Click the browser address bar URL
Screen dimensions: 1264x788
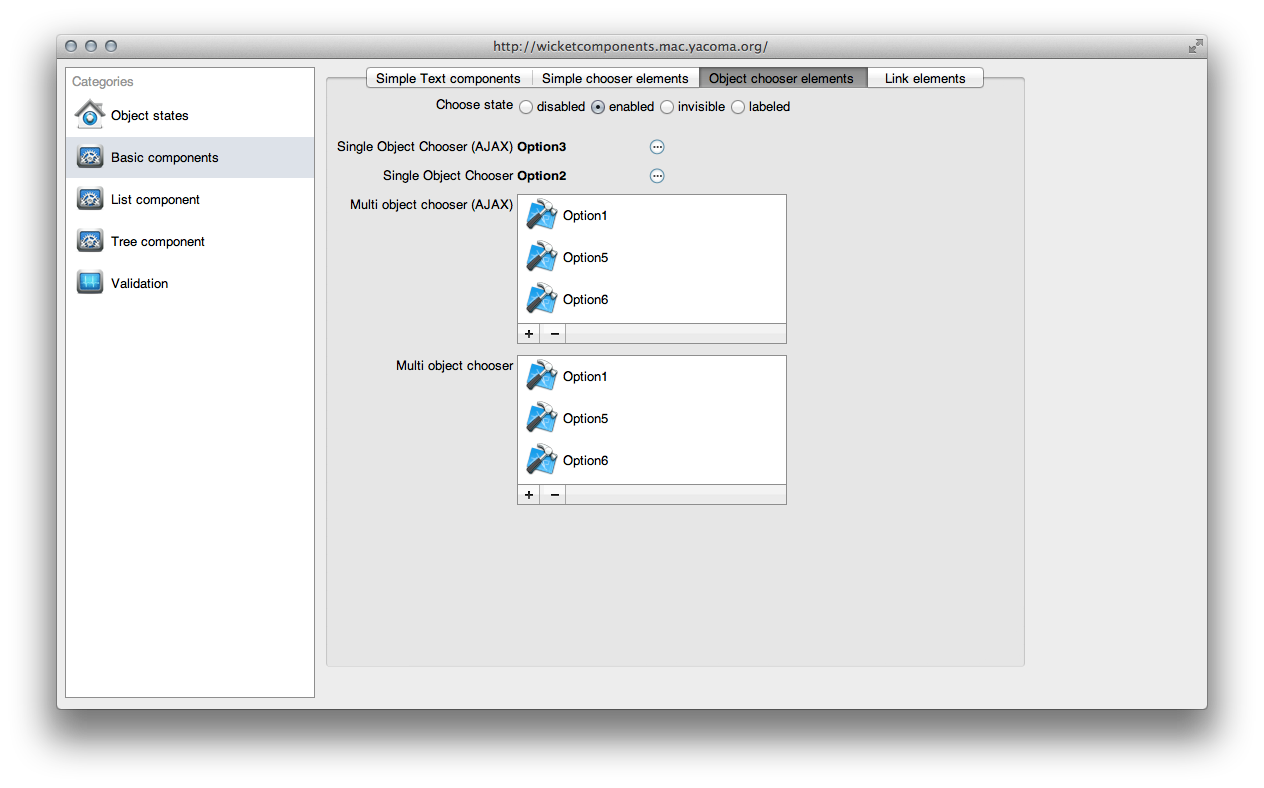click(632, 46)
